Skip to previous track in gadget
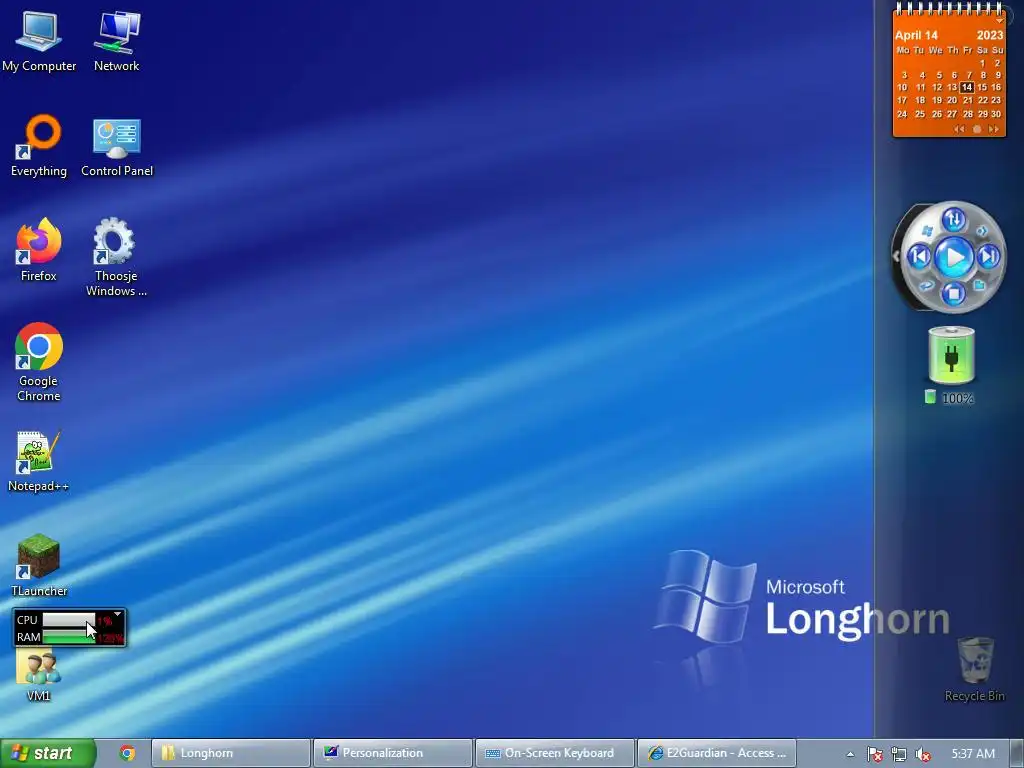Image resolution: width=1024 pixels, height=768 pixels. [x=919, y=257]
